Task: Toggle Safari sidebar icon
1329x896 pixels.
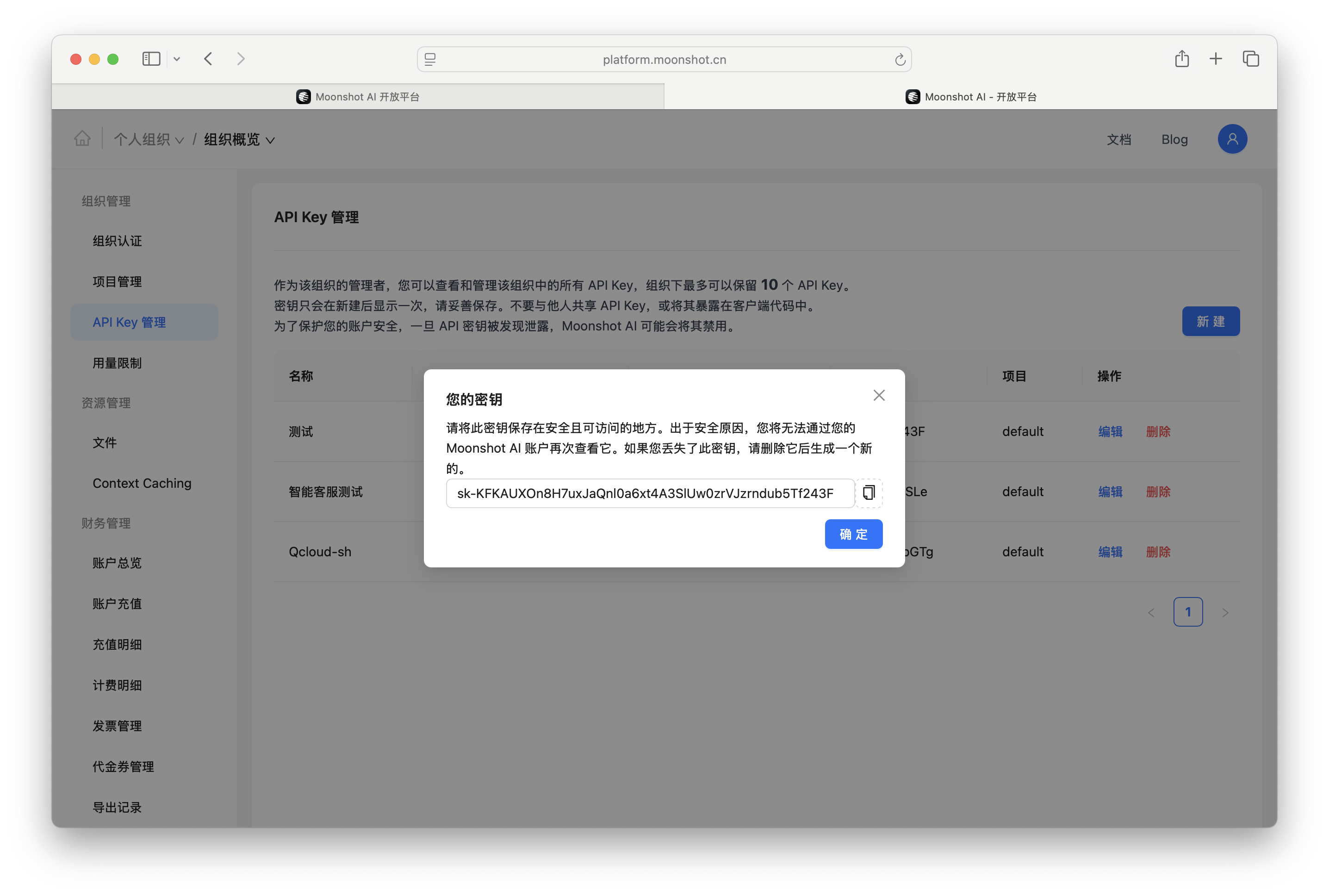Action: coord(151,59)
